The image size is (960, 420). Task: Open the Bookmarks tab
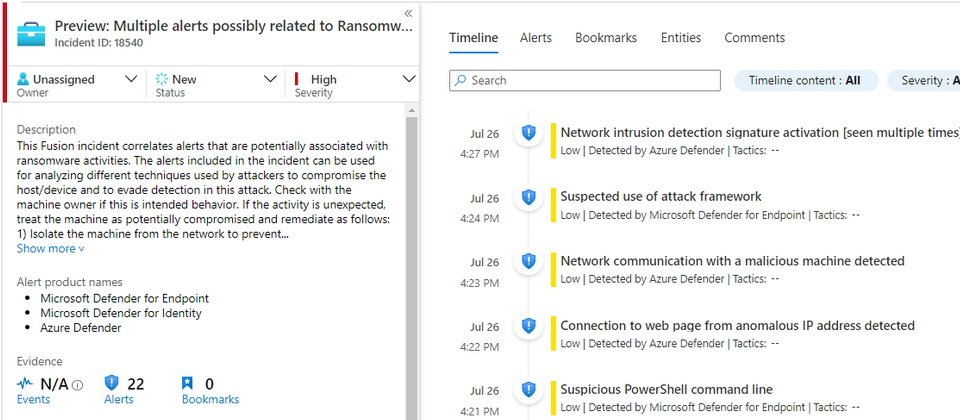(x=605, y=38)
